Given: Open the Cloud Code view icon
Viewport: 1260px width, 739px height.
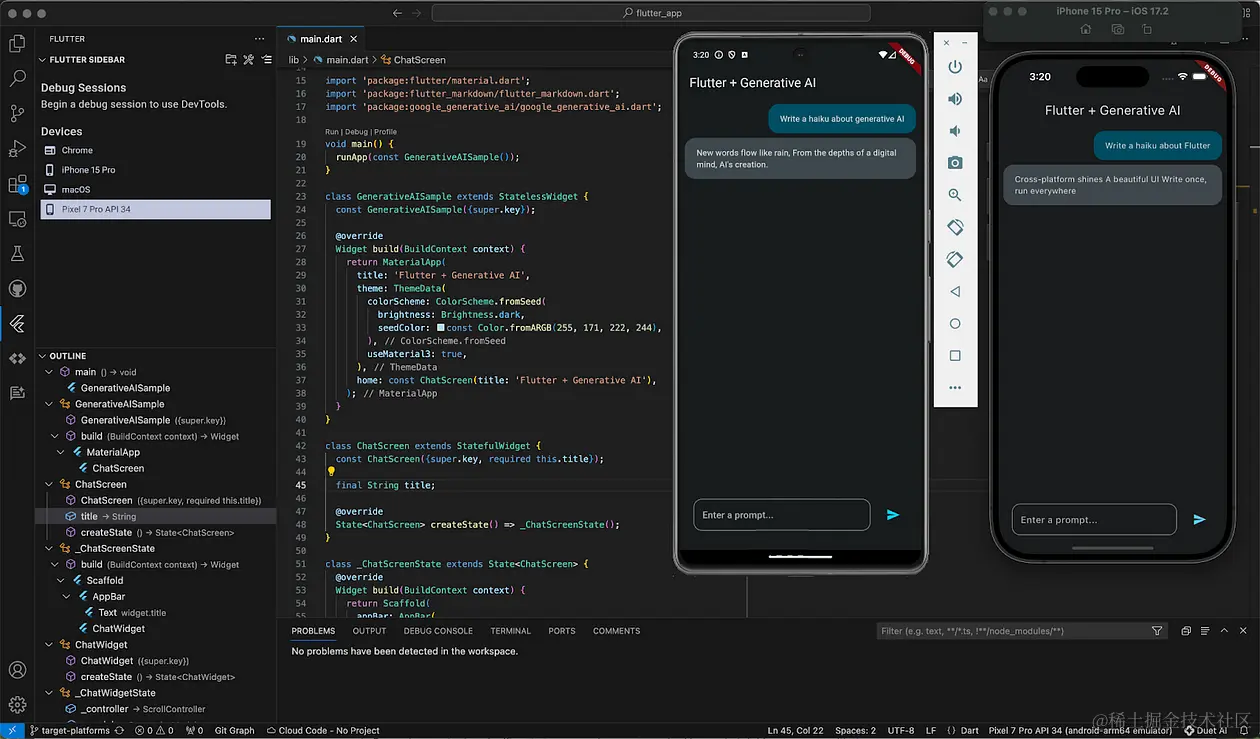Looking at the screenshot, I should coord(17,358).
